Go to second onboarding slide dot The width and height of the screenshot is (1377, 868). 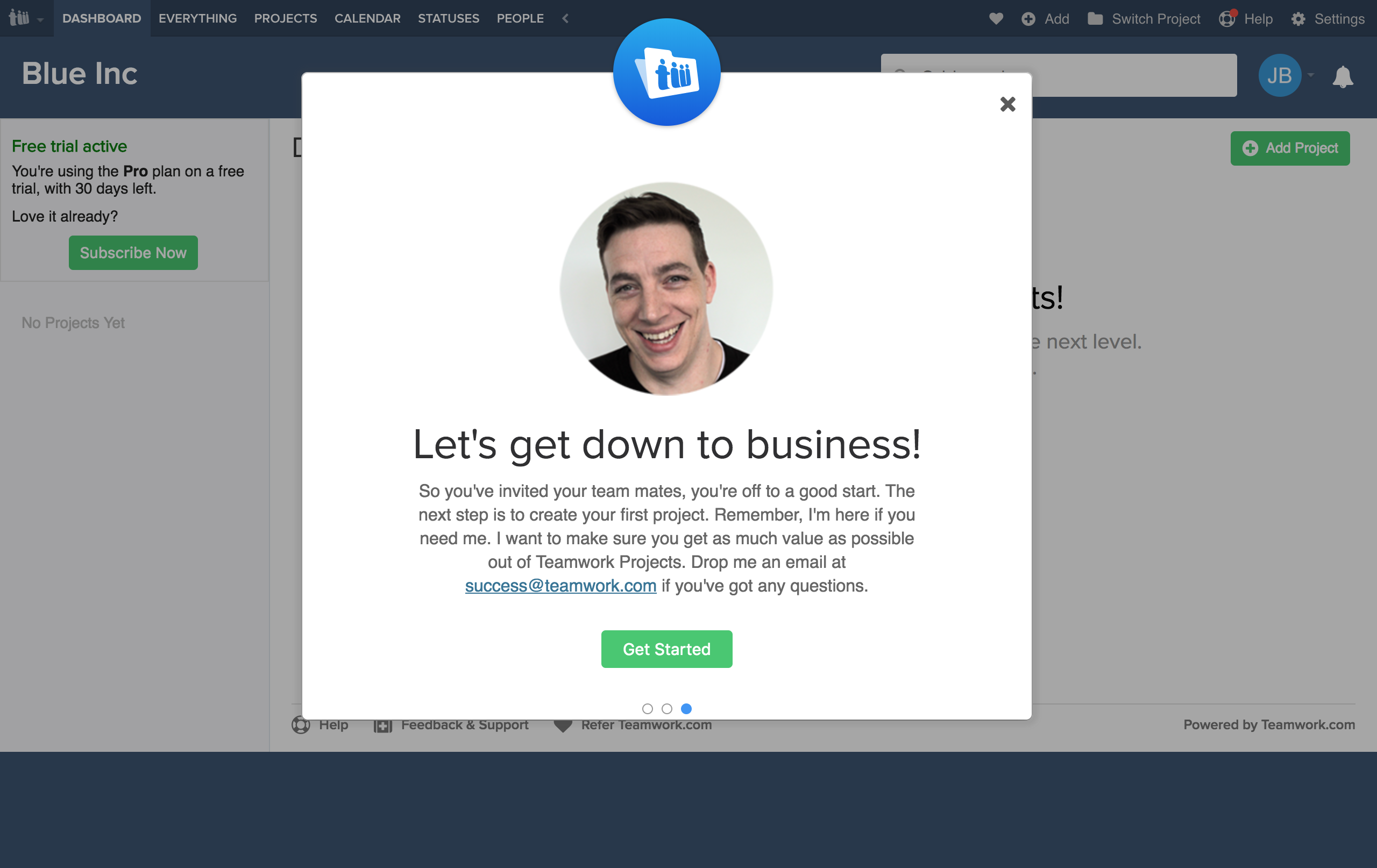click(667, 708)
